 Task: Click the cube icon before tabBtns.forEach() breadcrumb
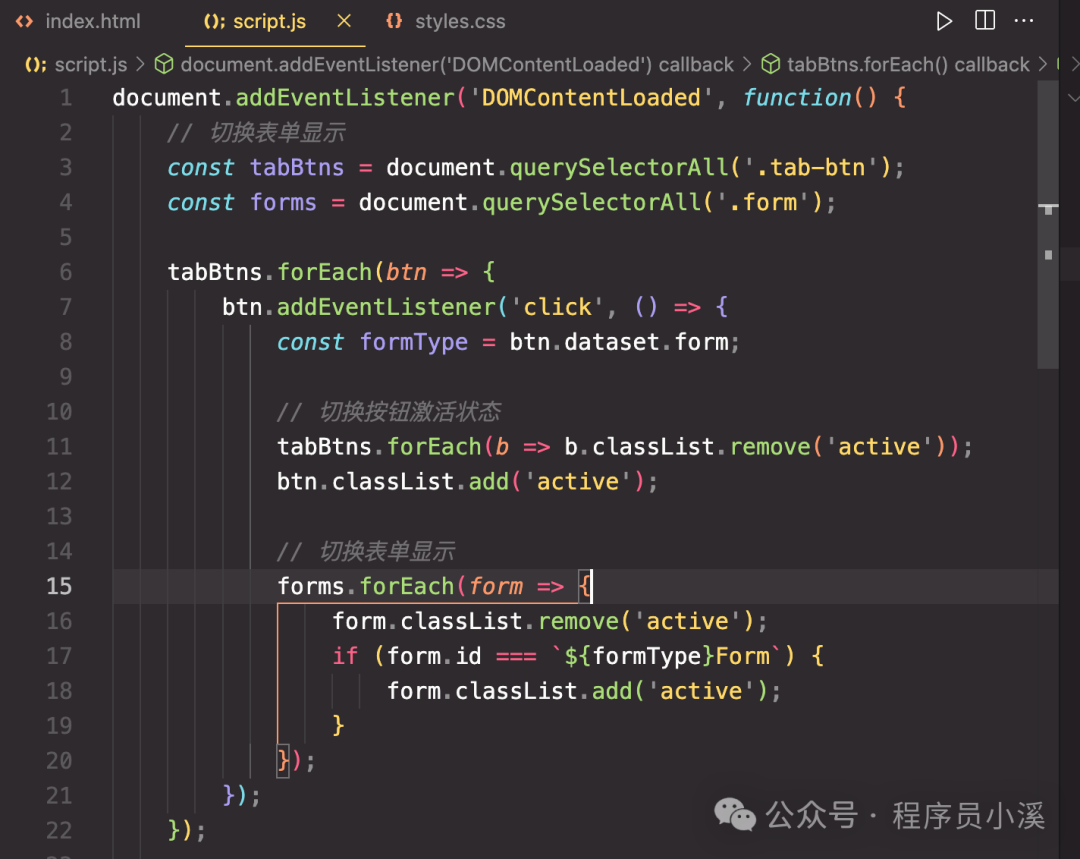click(771, 65)
